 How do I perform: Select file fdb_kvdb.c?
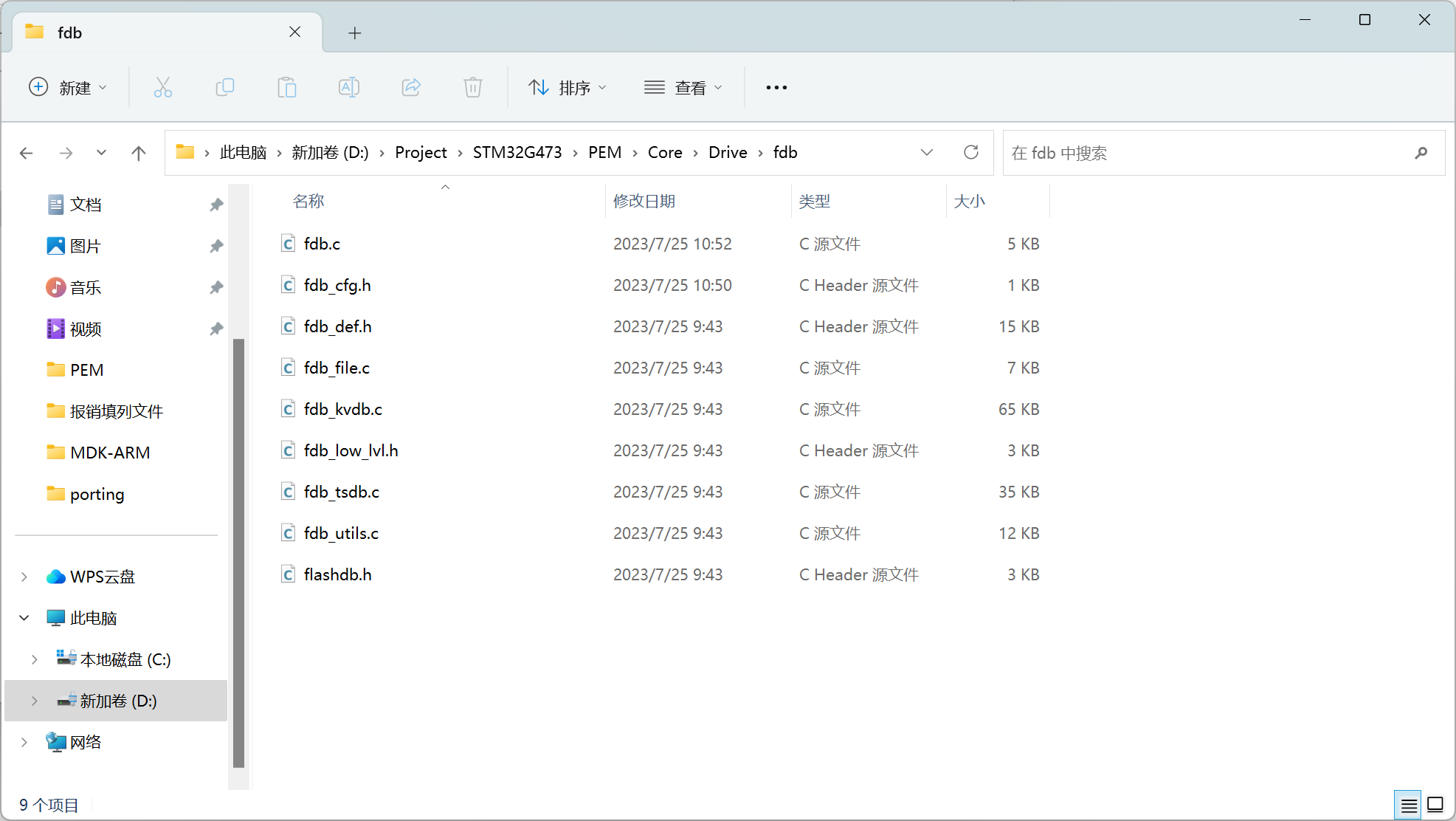[343, 409]
